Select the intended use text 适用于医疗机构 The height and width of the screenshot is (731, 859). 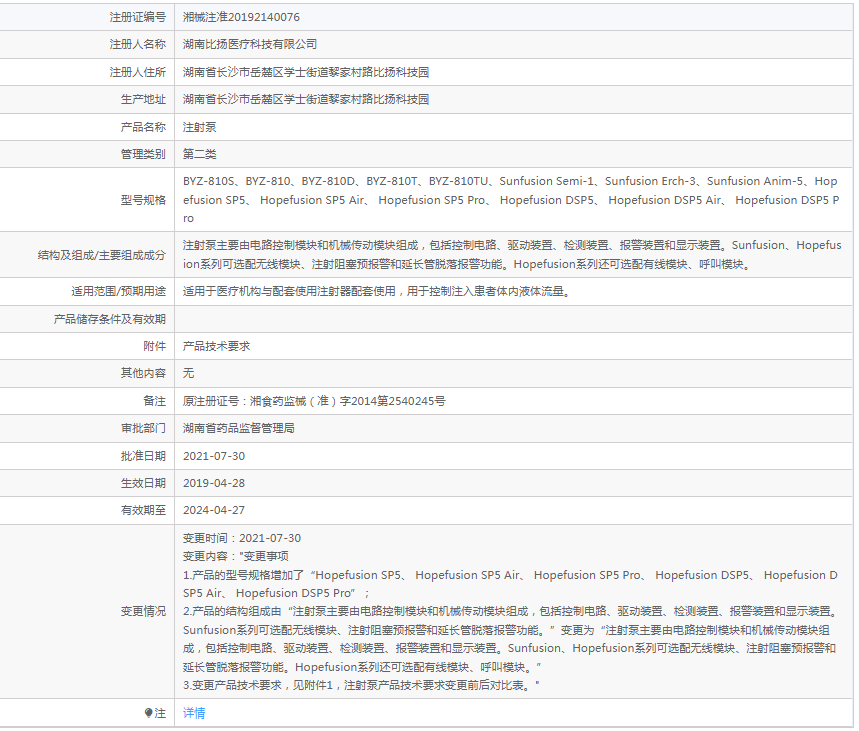coord(376,292)
